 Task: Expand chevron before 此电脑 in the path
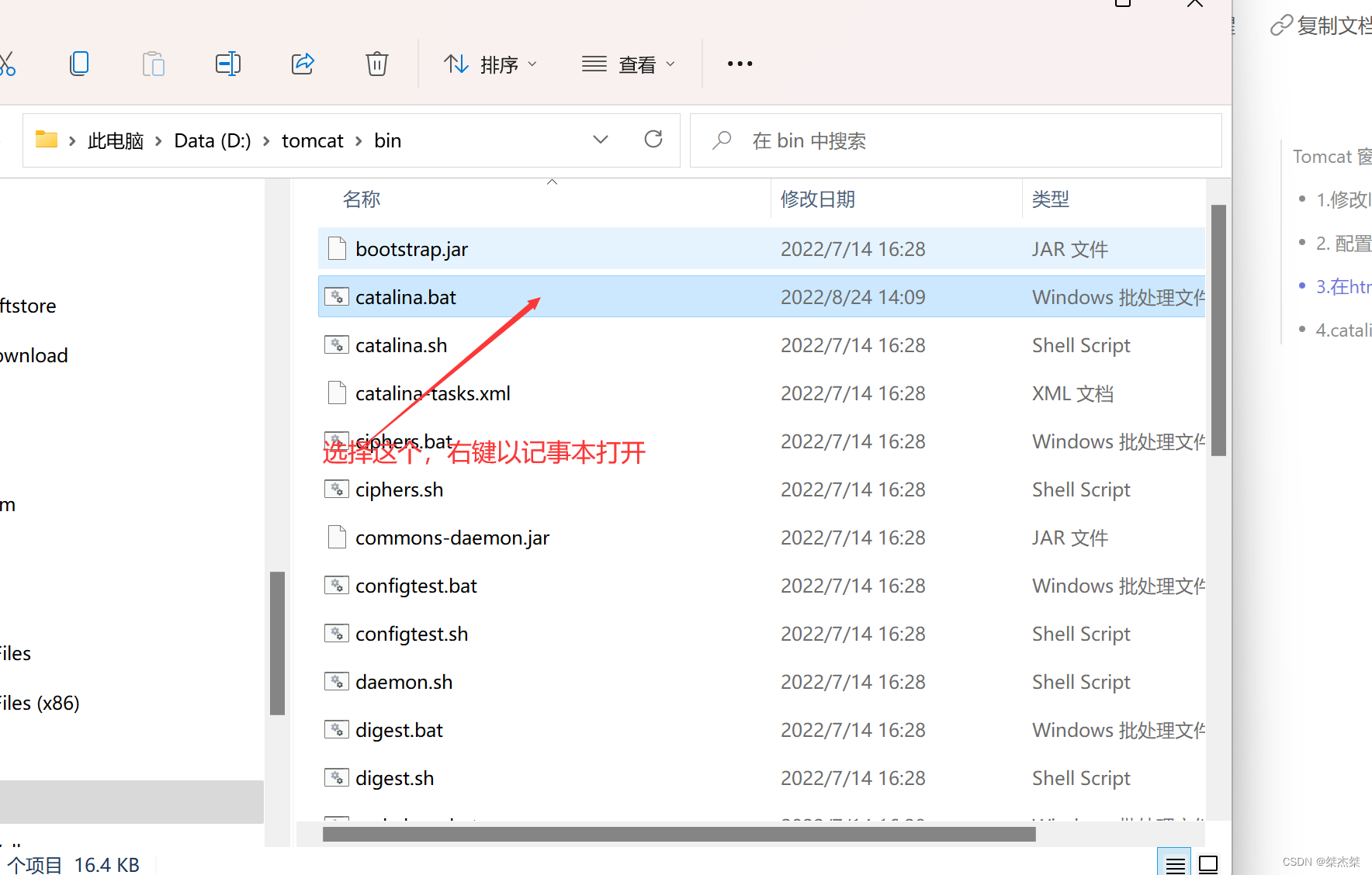coord(72,141)
